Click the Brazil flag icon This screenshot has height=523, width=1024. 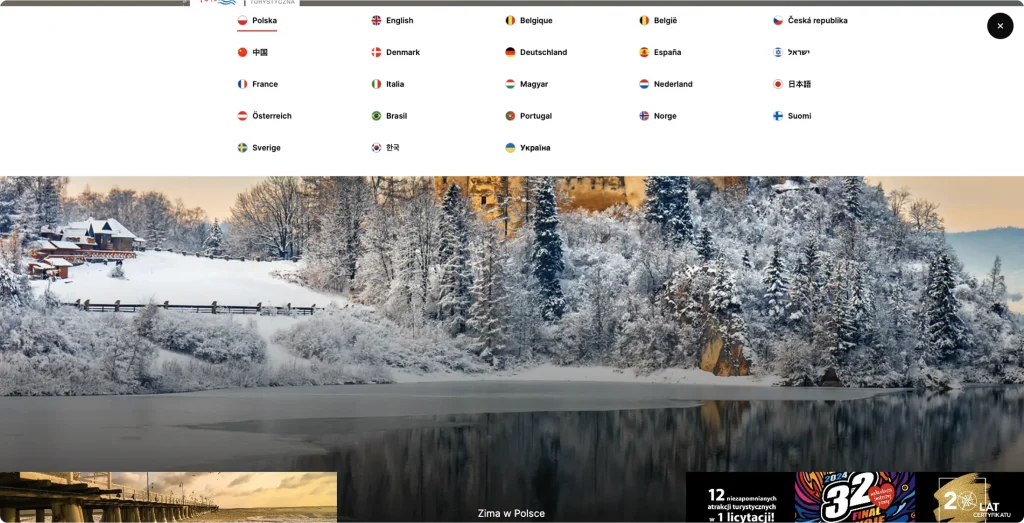click(x=376, y=116)
